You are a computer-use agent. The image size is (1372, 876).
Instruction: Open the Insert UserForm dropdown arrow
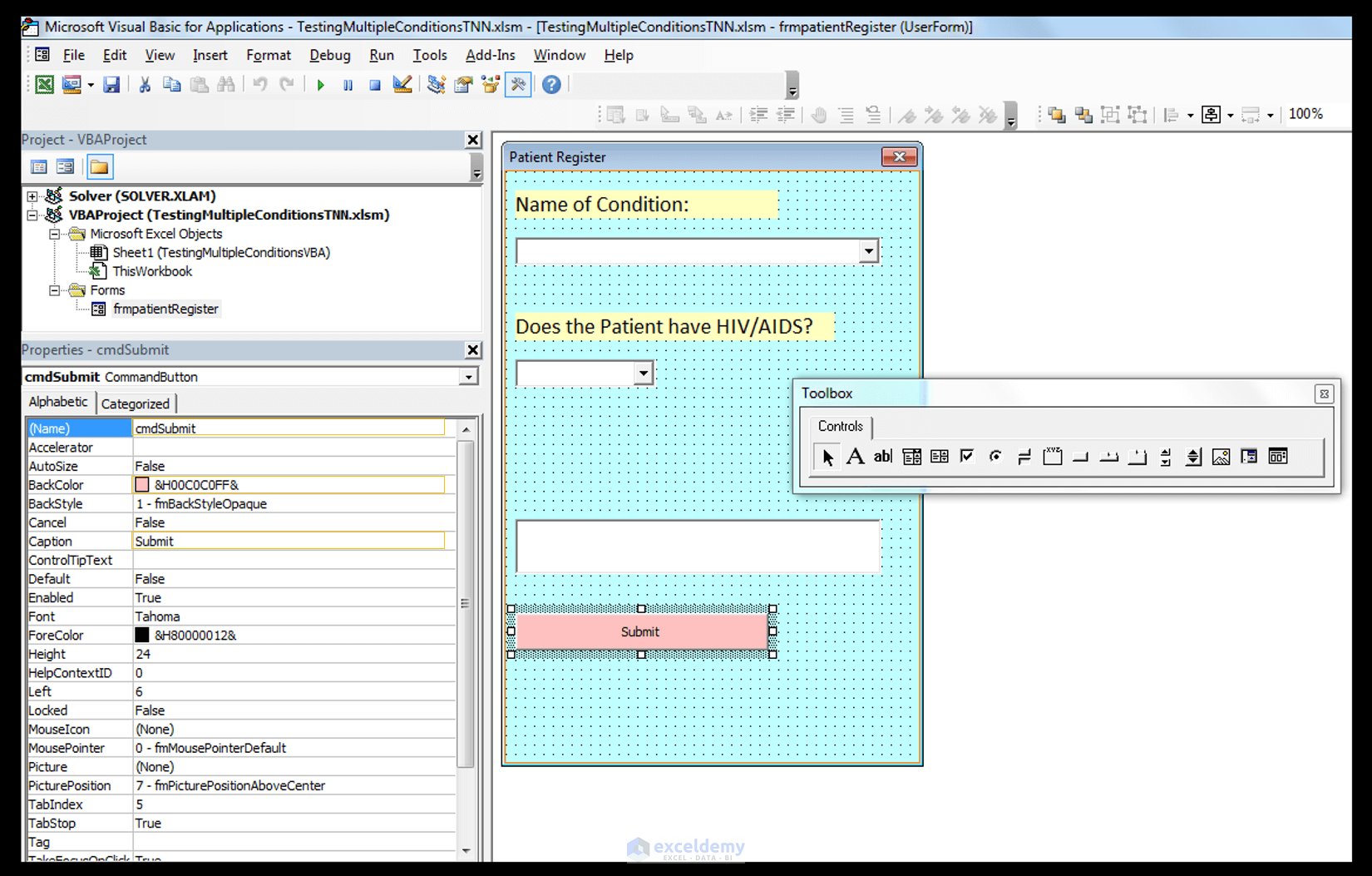91,85
